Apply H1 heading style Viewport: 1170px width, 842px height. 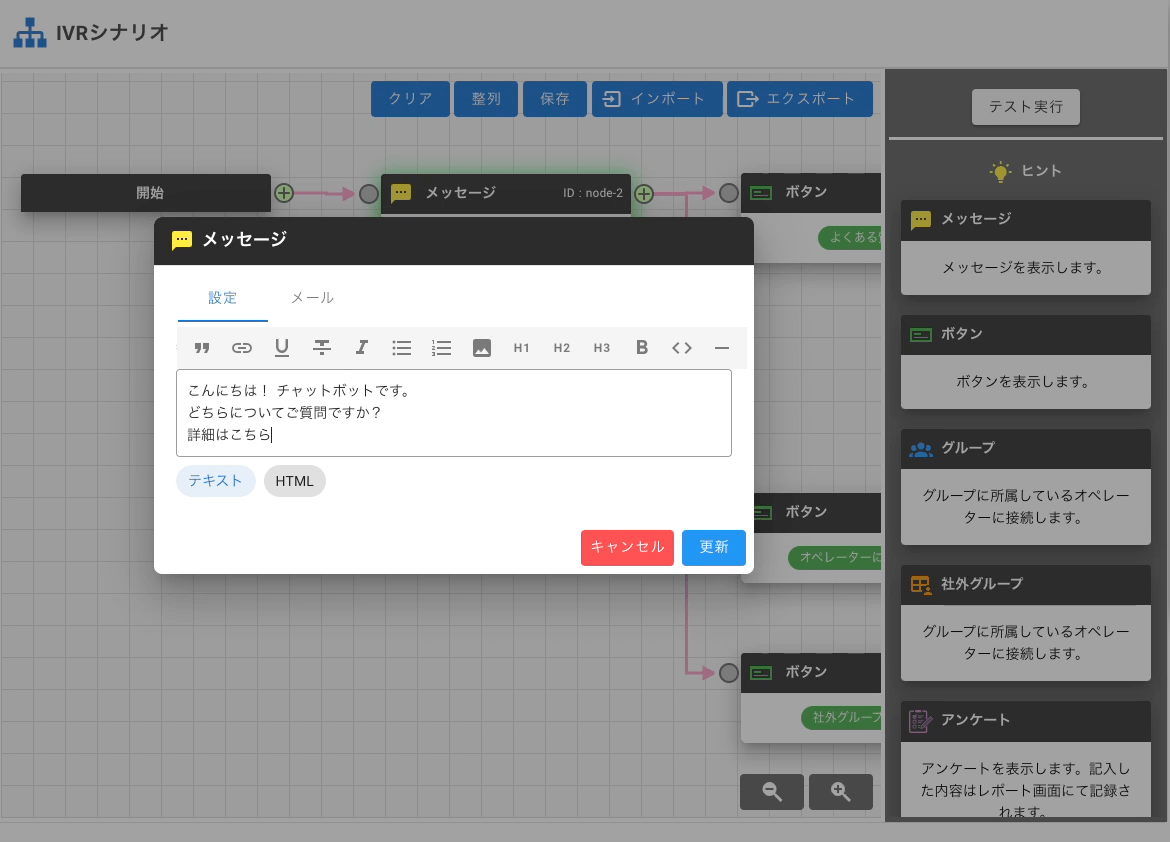click(522, 348)
